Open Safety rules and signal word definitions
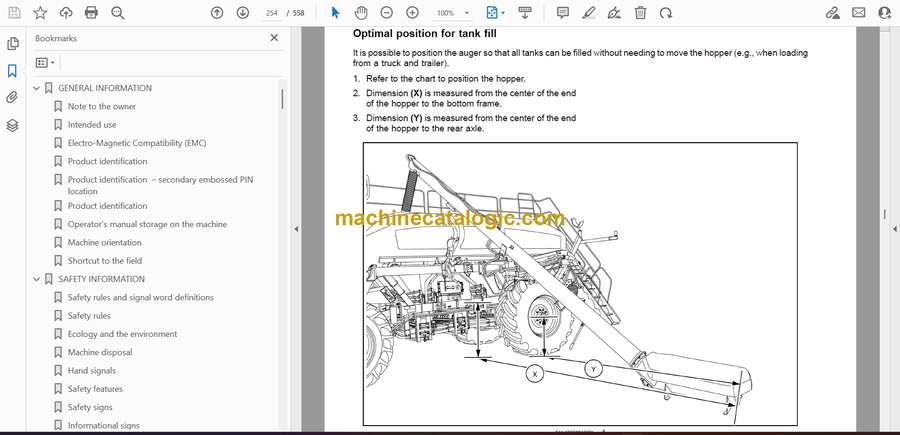Viewport: 900px width, 435px height. (x=141, y=297)
